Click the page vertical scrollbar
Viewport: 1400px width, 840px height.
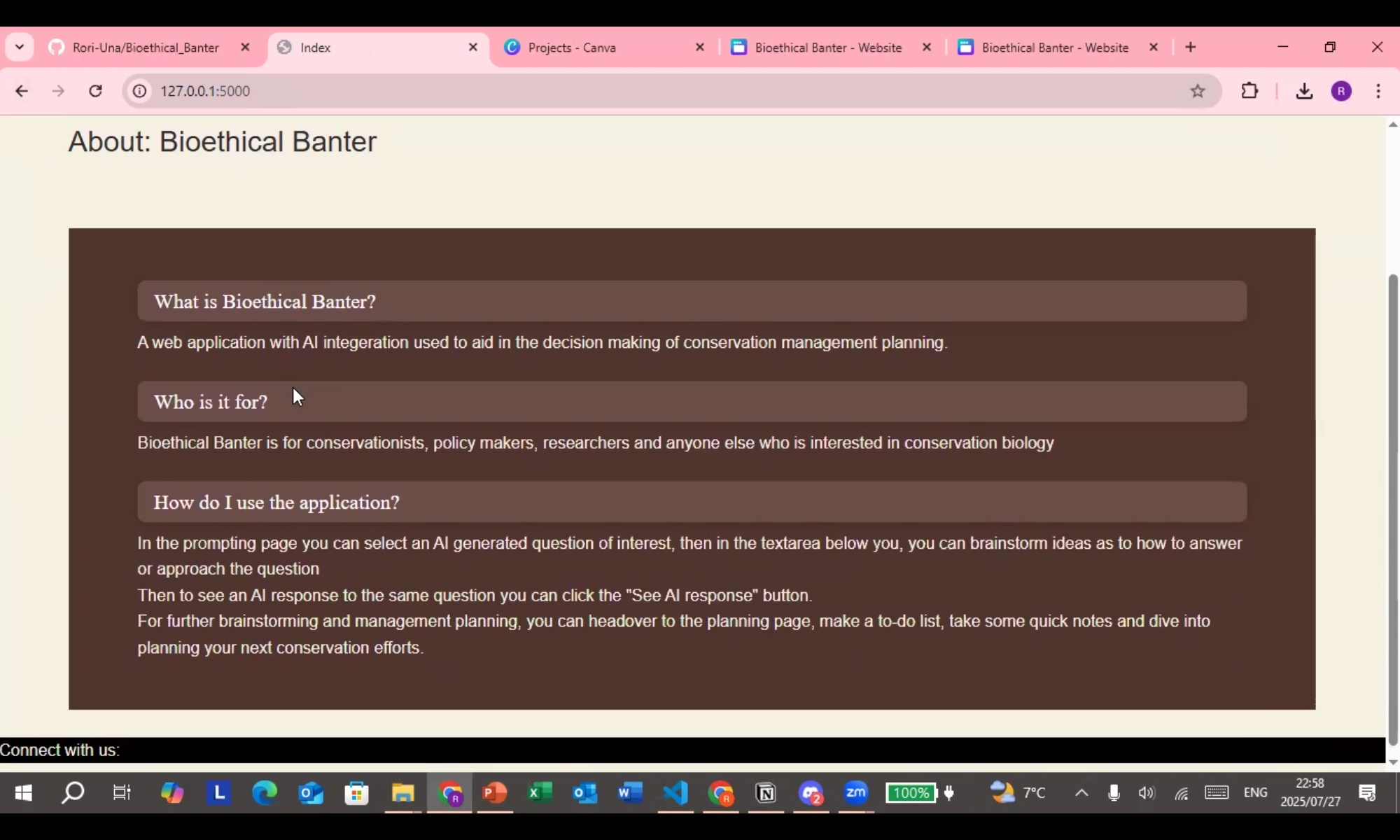coord(1392,507)
